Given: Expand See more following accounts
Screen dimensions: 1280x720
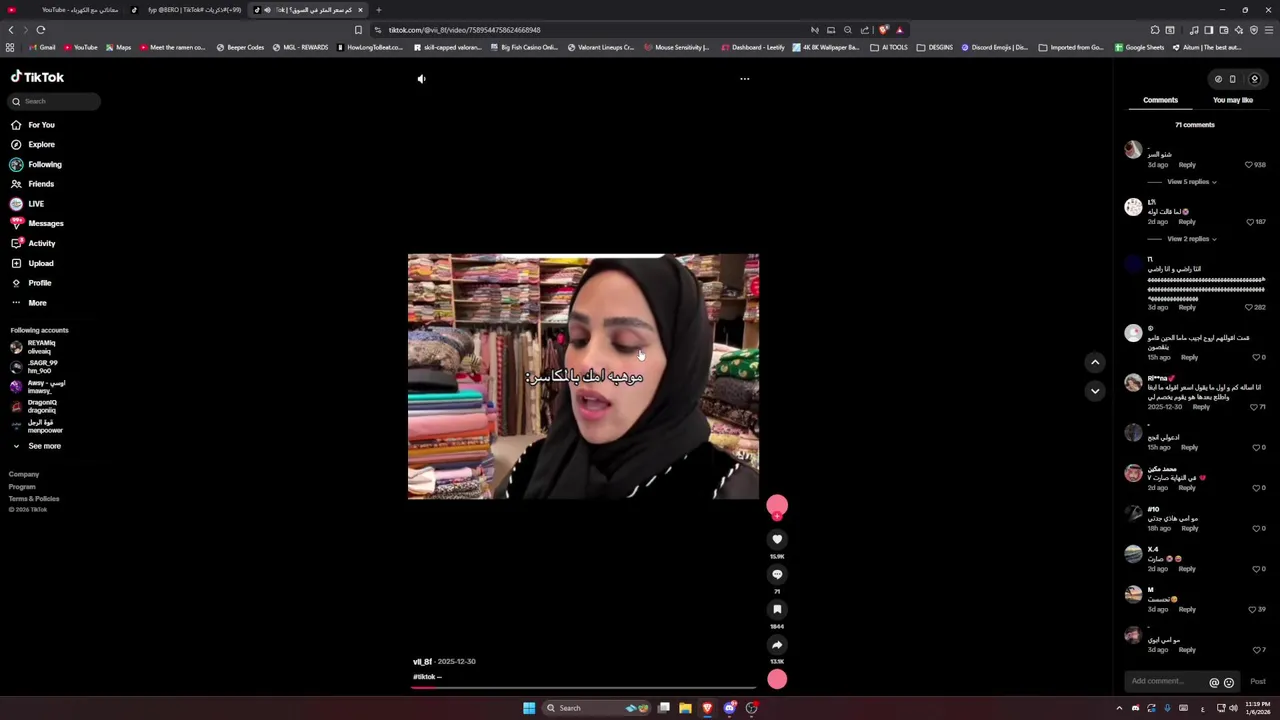Looking at the screenshot, I should tap(44, 446).
